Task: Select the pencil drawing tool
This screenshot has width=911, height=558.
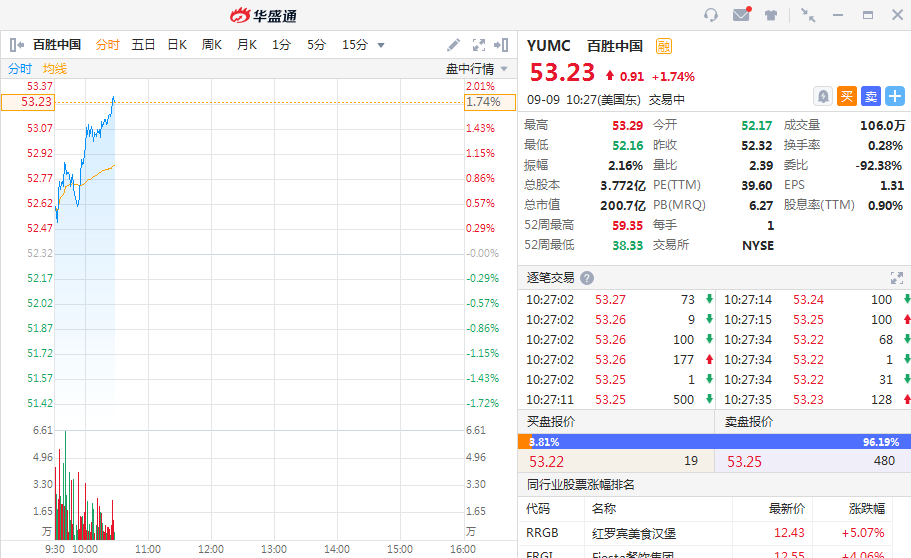Action: click(453, 45)
